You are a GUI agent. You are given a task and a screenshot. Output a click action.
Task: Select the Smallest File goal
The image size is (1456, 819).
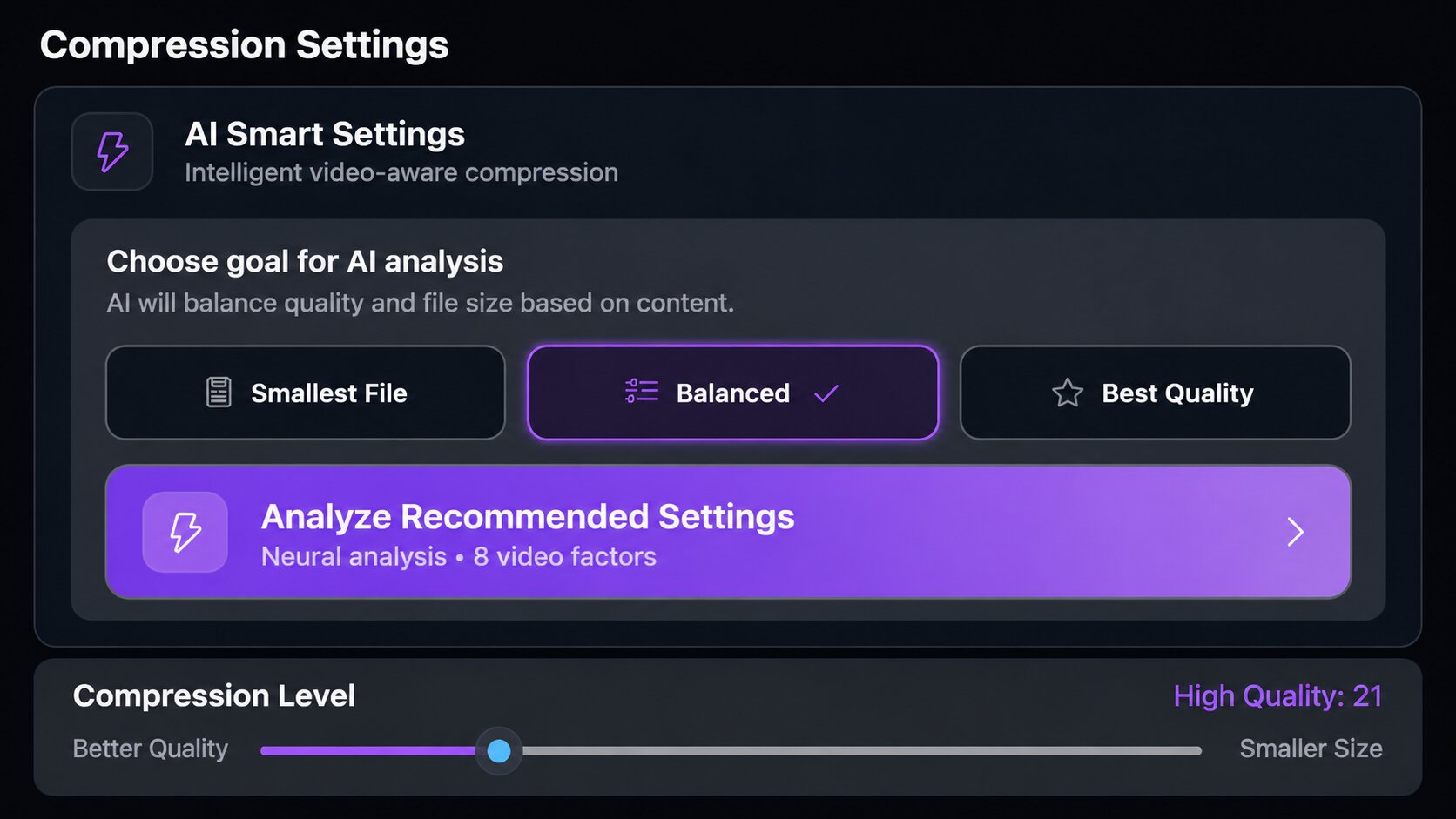click(x=306, y=393)
